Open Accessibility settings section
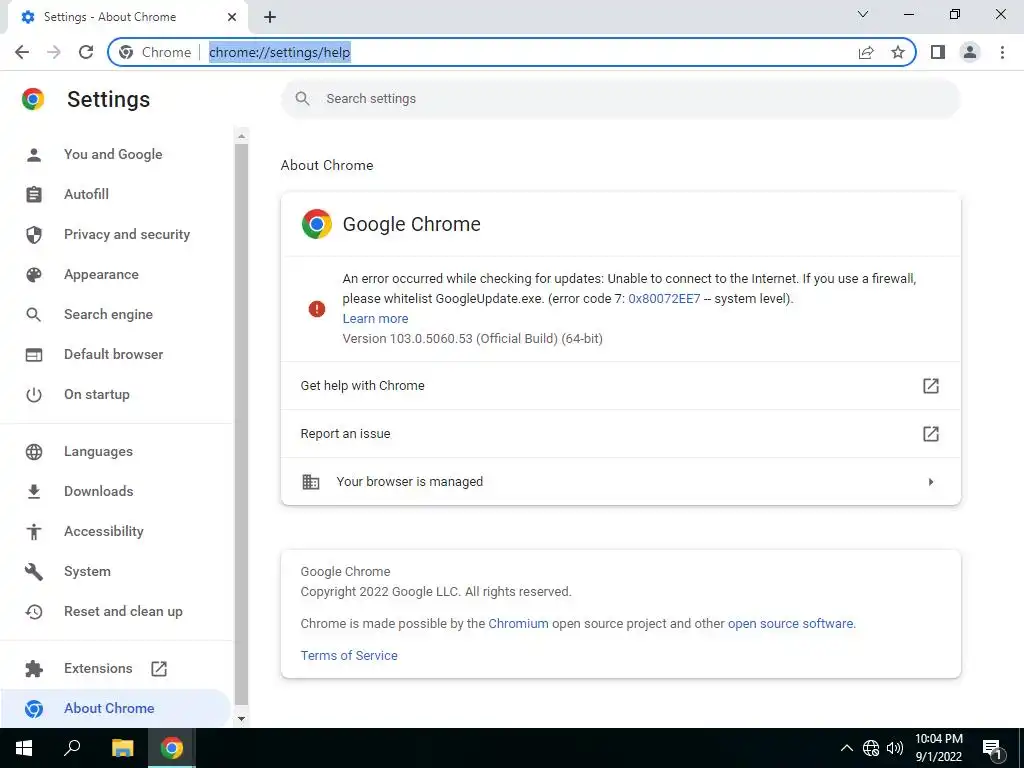Image resolution: width=1024 pixels, height=768 pixels. coord(103,531)
